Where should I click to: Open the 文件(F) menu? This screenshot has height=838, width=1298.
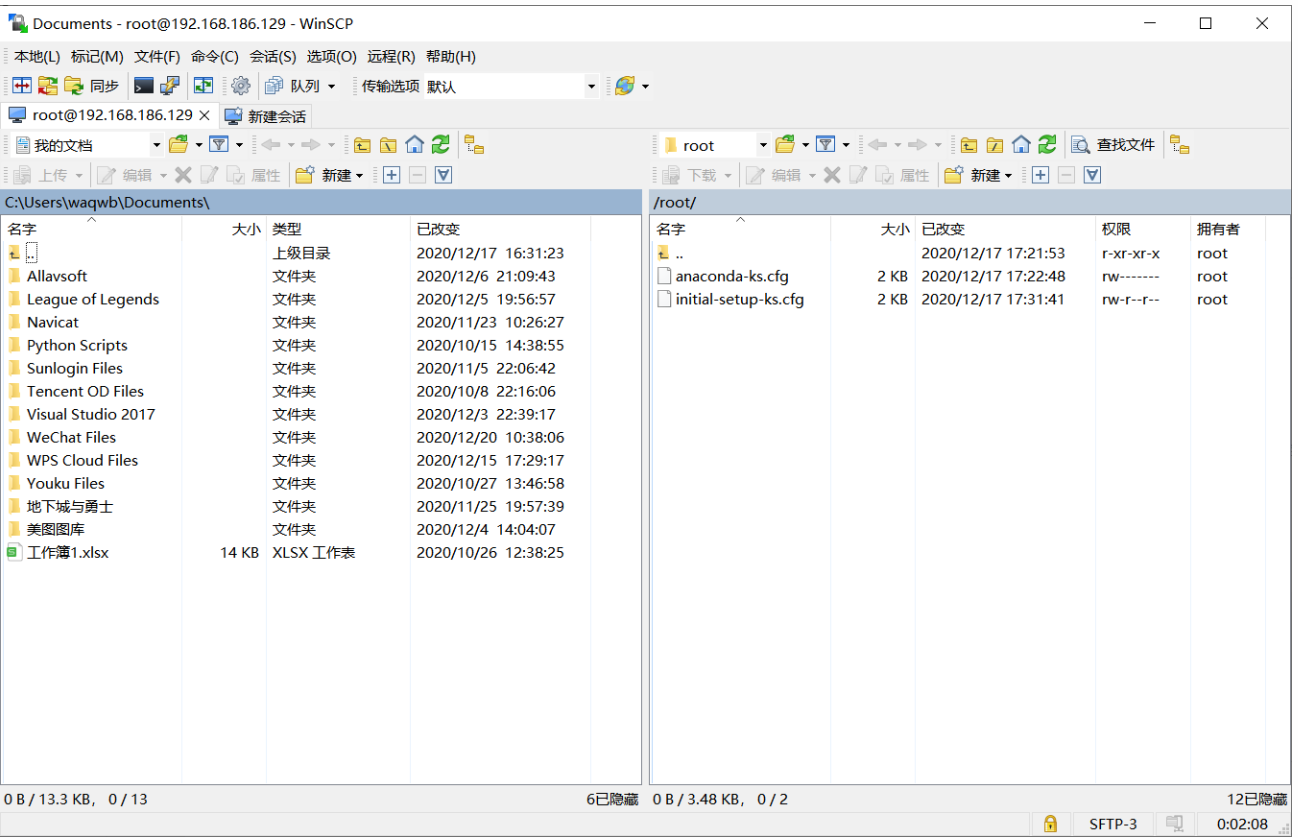click(157, 57)
